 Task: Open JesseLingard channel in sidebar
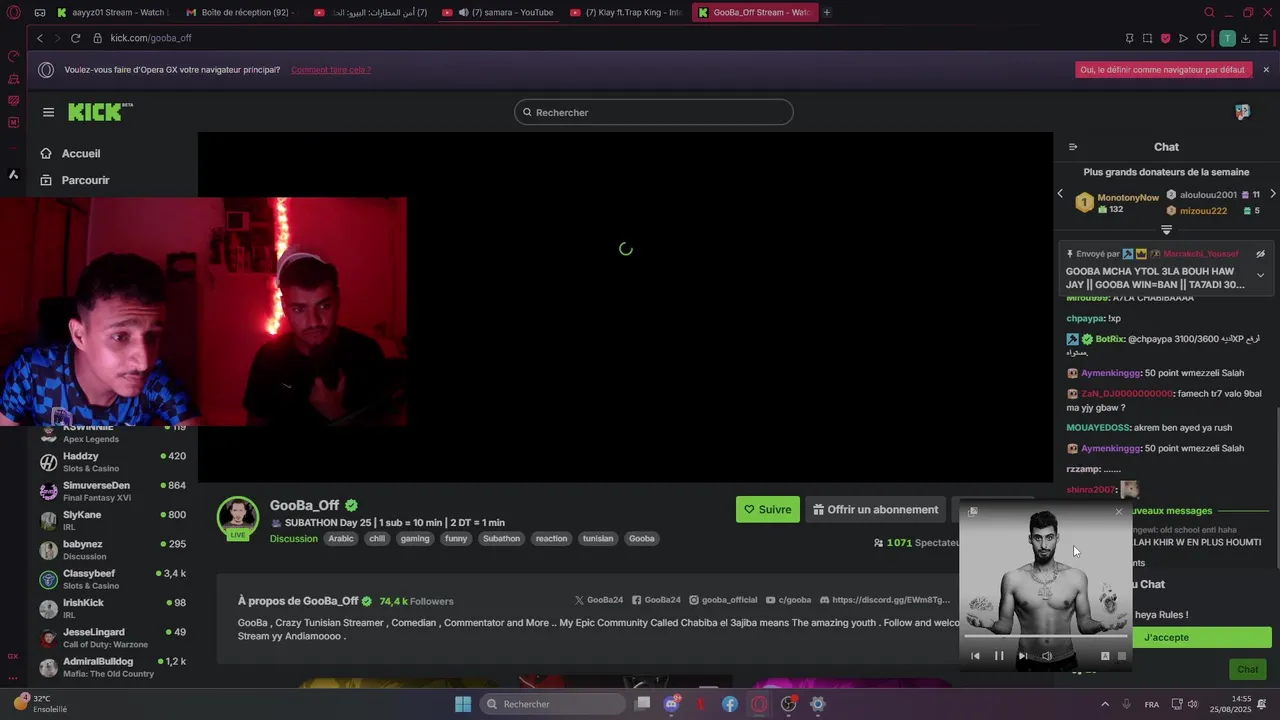pos(112,638)
